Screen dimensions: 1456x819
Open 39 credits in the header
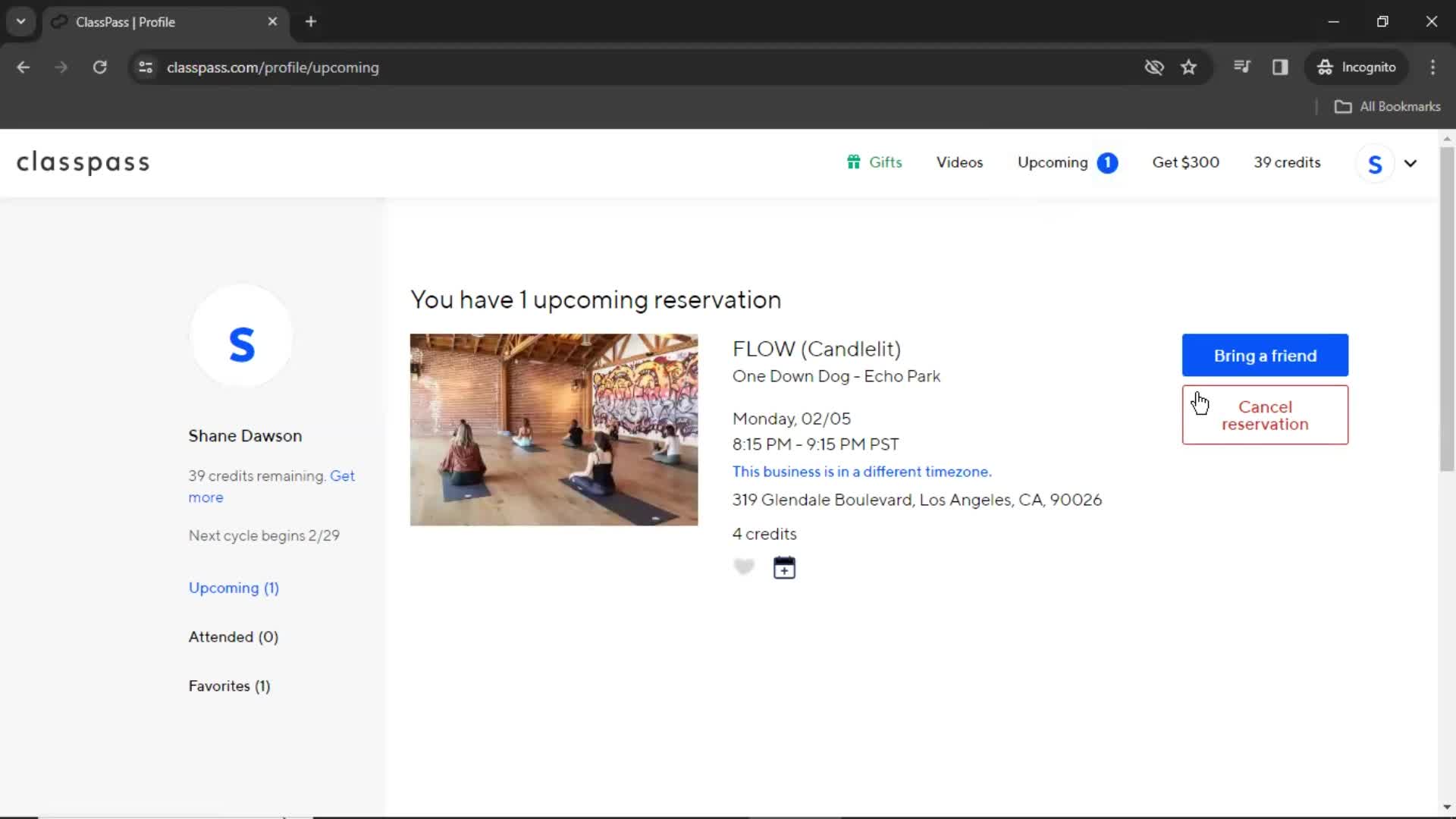coord(1287,162)
